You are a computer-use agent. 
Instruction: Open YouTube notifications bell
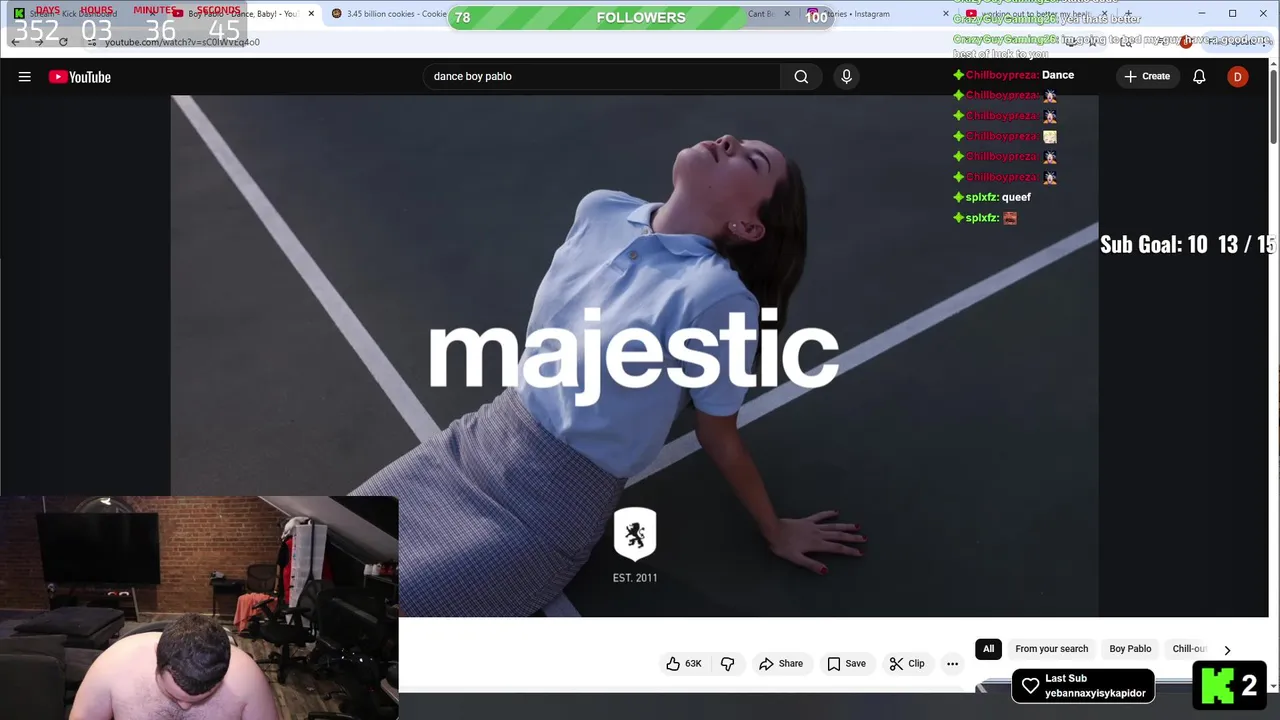click(1199, 77)
